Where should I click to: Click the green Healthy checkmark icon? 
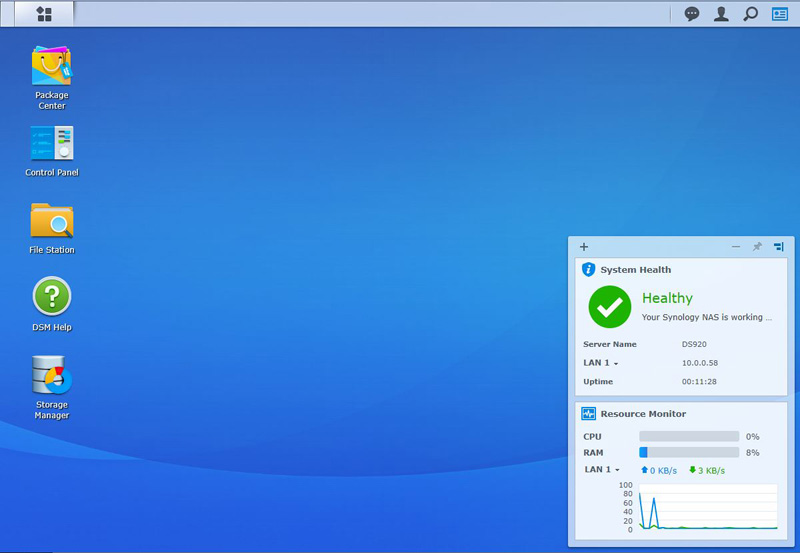[610, 307]
